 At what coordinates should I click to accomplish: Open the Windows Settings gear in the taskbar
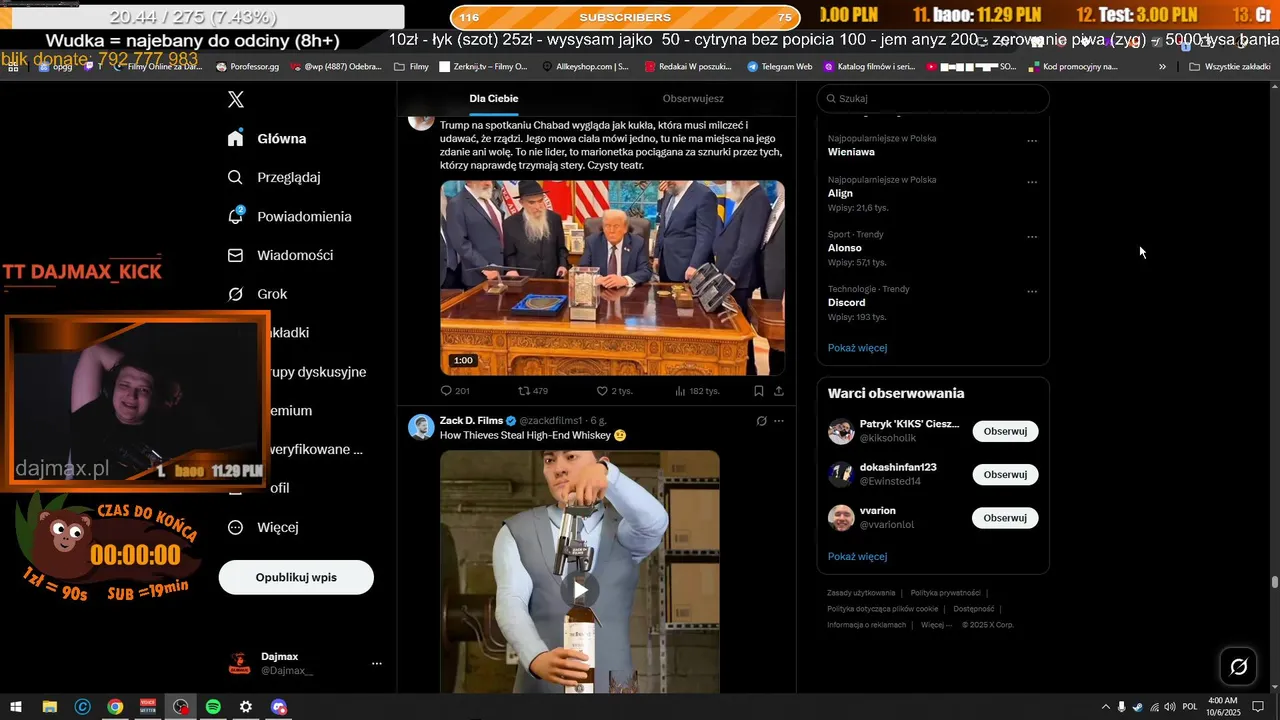tap(246, 707)
